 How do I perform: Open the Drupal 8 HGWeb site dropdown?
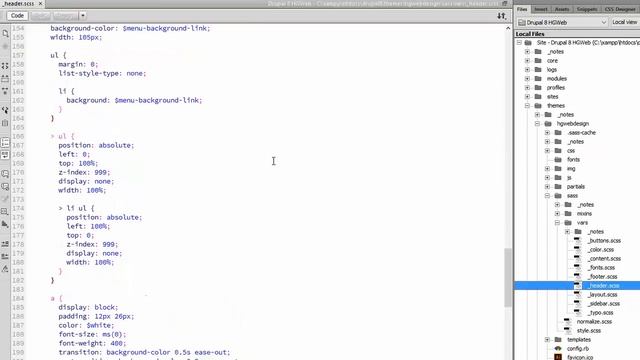click(x=562, y=22)
